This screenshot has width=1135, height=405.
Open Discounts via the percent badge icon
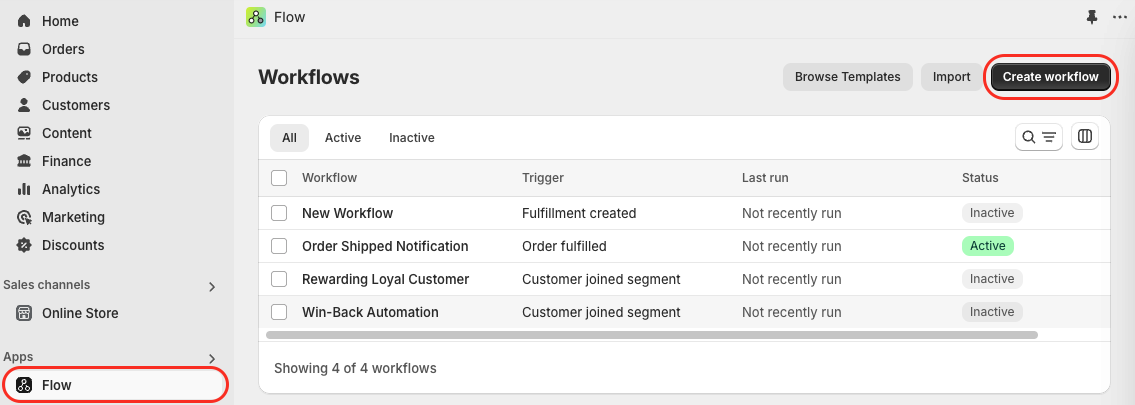24,245
